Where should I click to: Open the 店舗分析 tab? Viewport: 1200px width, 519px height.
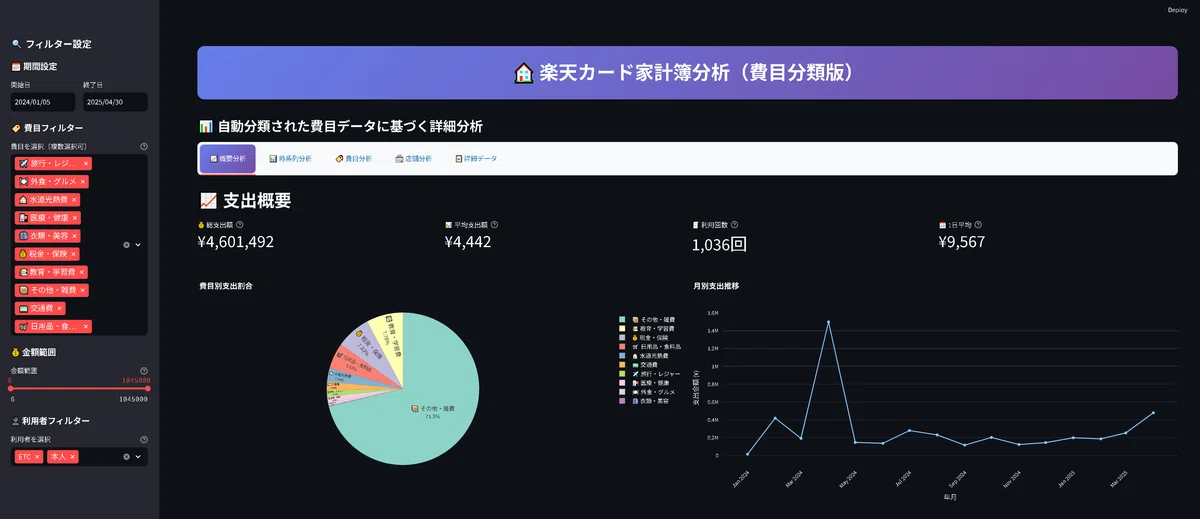[x=414, y=159]
